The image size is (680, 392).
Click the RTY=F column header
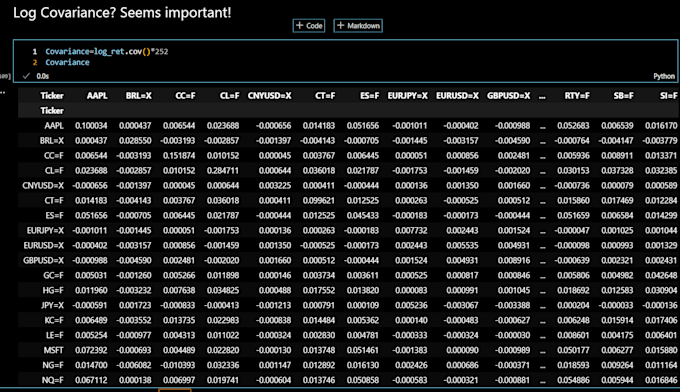[x=577, y=96]
